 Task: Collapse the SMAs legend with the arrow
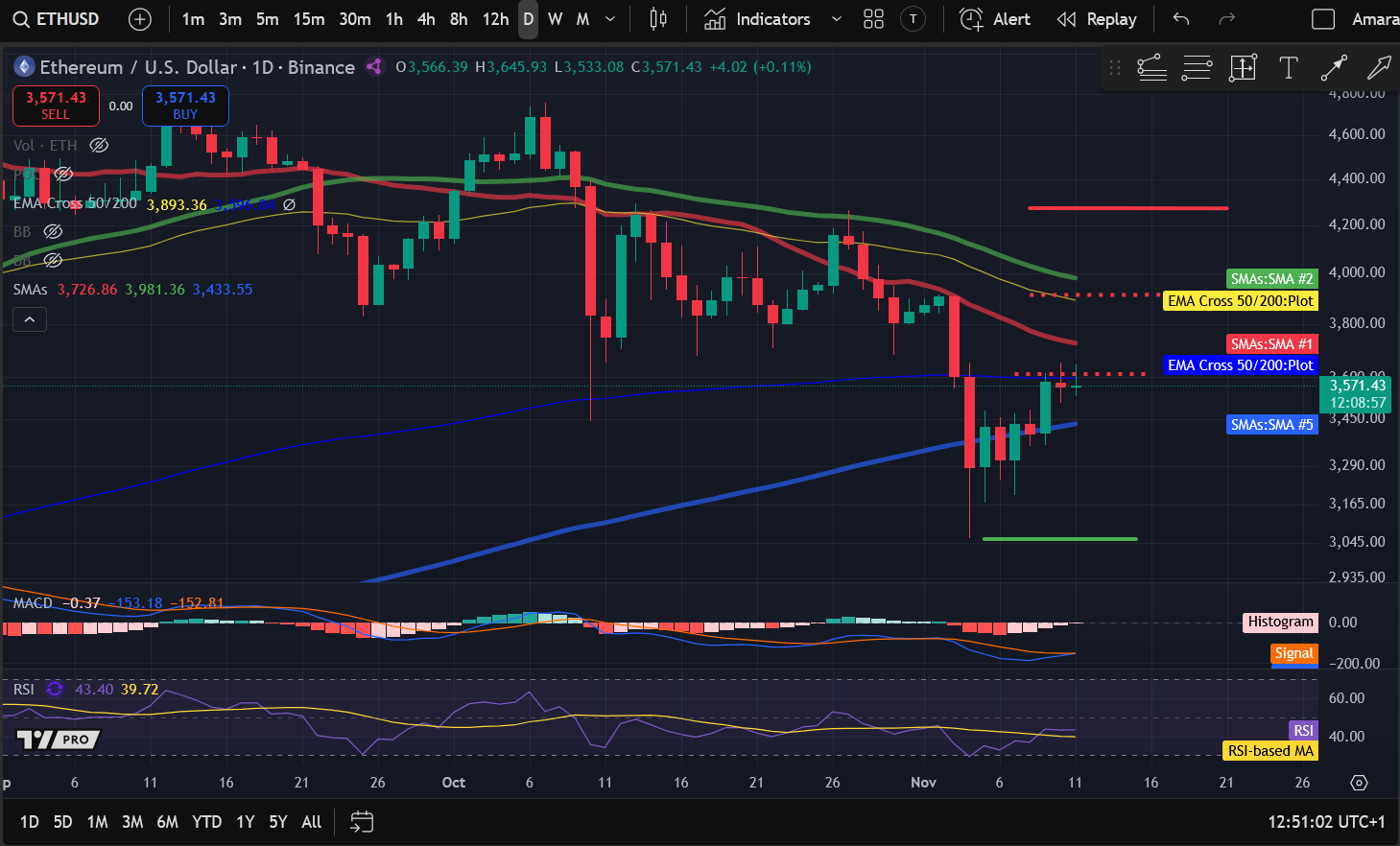pos(29,318)
